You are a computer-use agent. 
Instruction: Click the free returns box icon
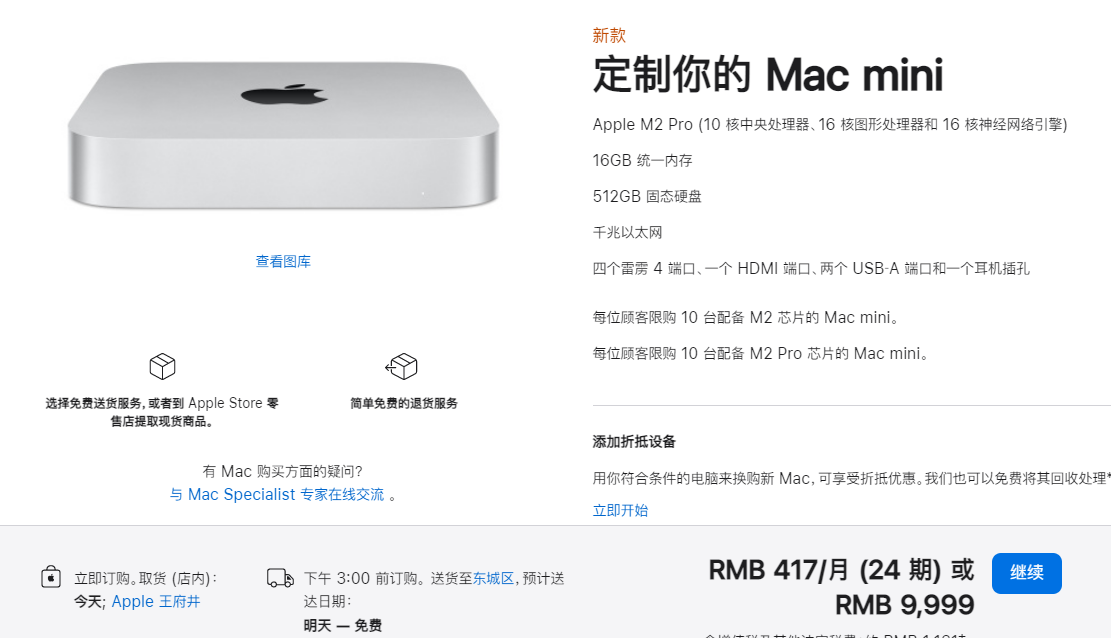(402, 366)
